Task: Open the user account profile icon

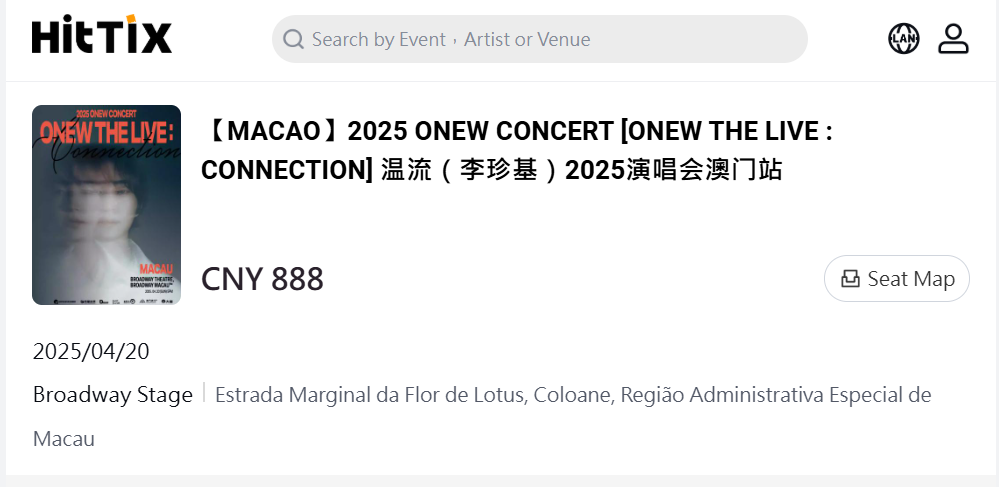Action: [x=953, y=39]
